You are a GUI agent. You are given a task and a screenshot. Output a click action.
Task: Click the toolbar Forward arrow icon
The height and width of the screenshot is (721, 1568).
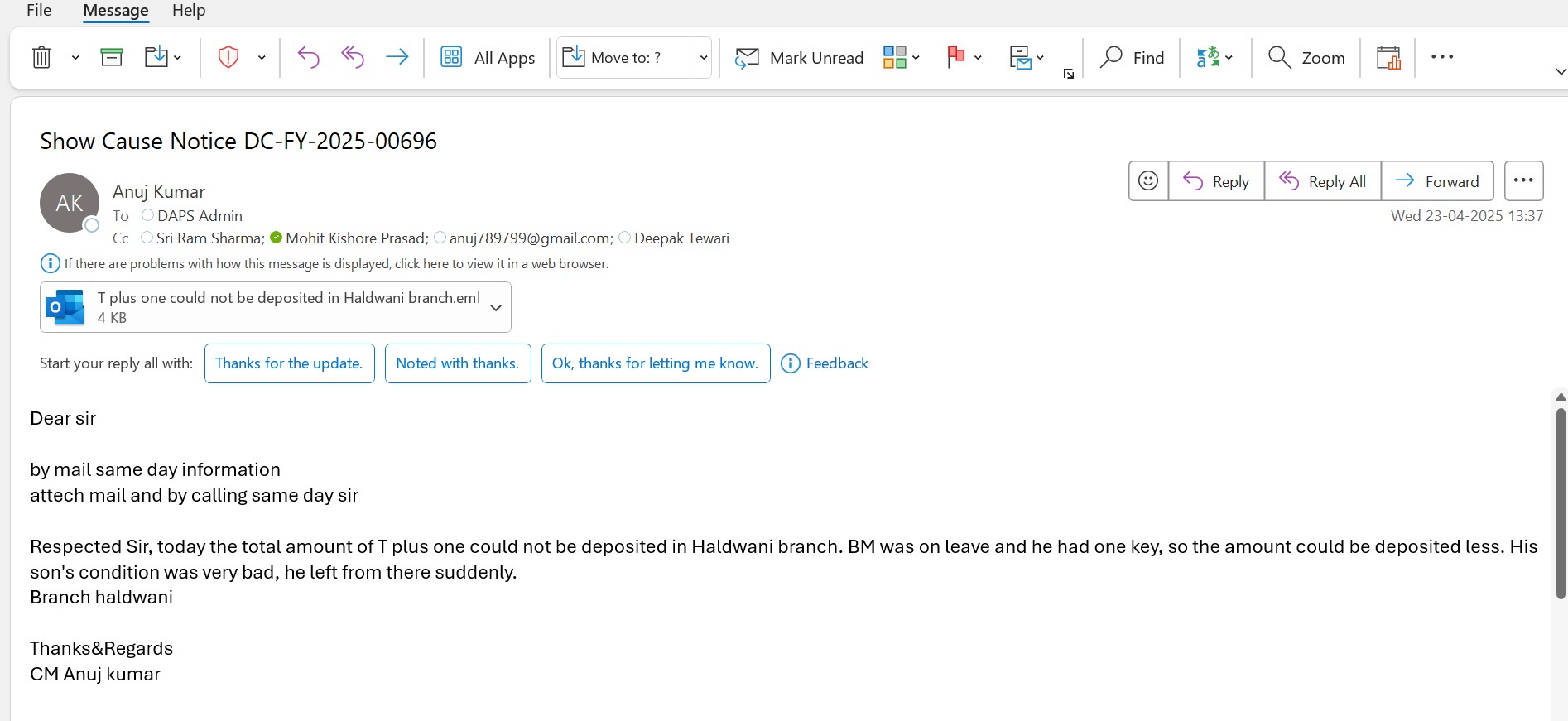[397, 57]
